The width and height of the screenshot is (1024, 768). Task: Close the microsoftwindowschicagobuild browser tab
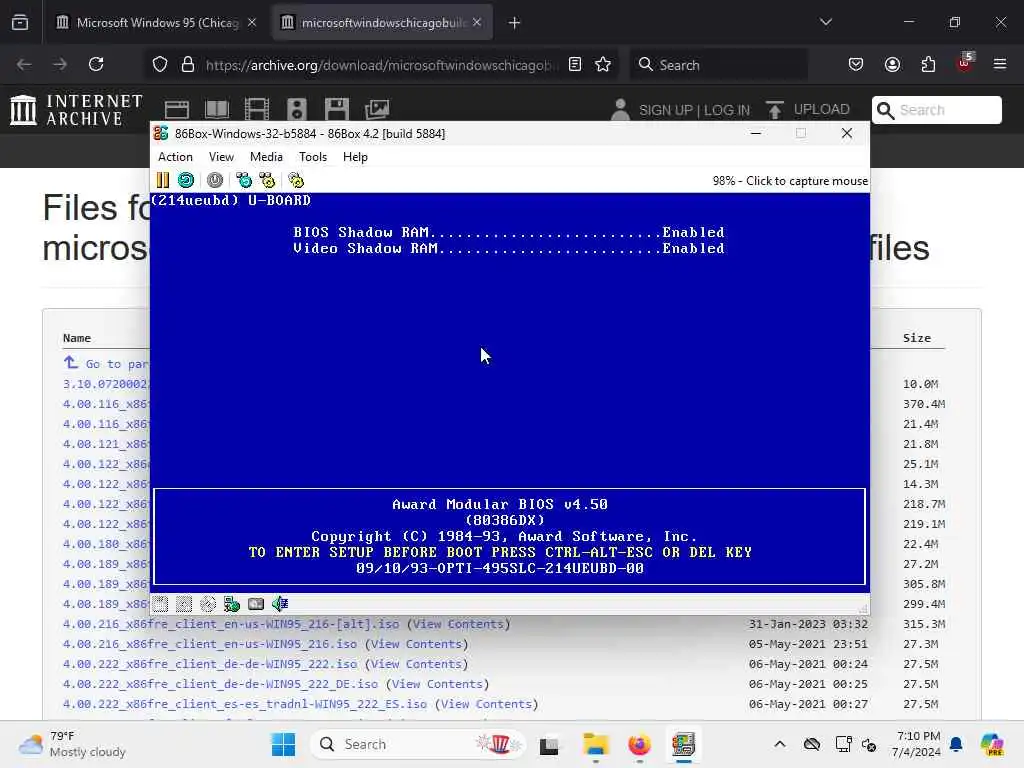477,23
